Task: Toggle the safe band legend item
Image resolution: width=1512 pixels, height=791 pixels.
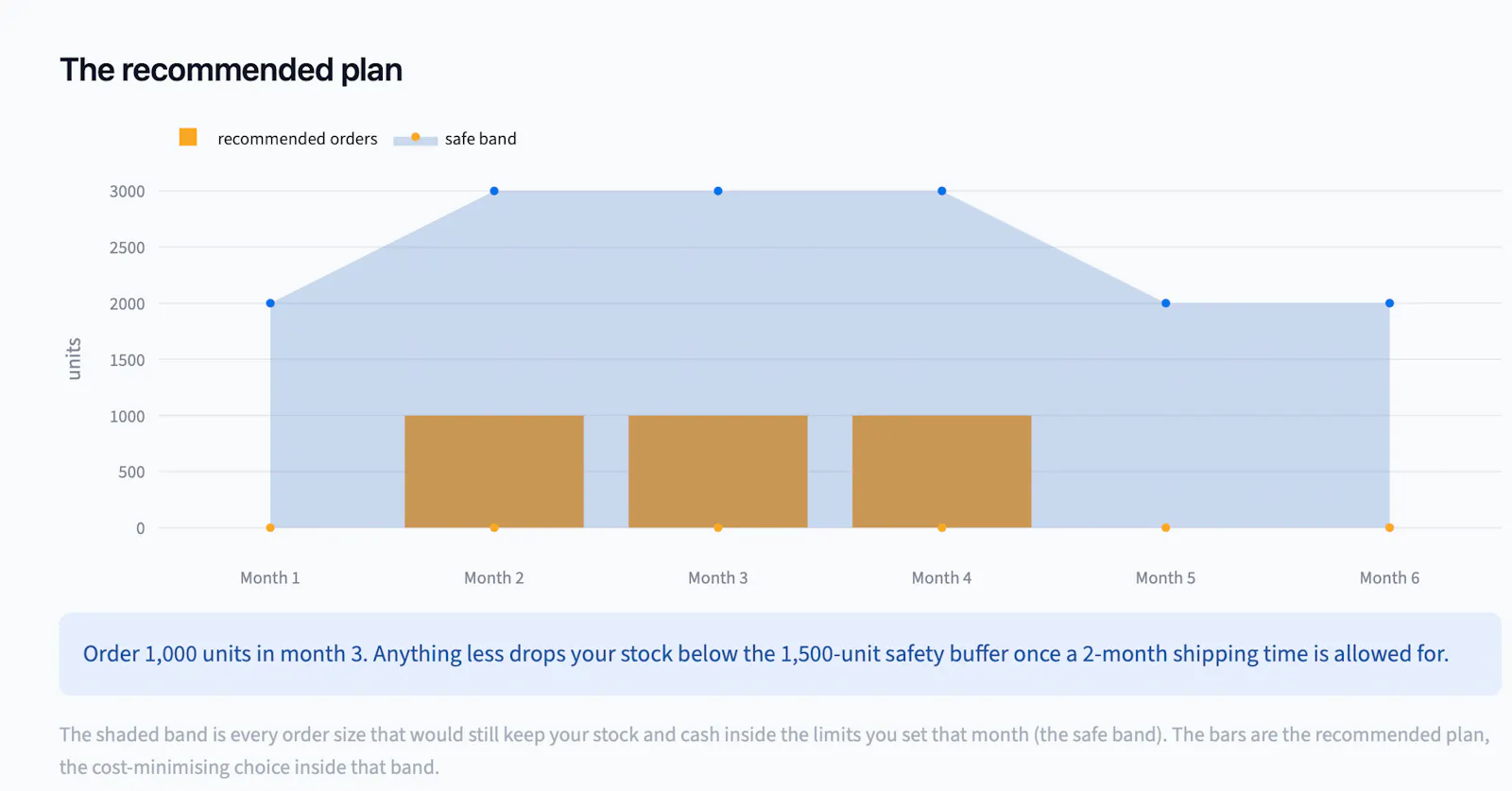Action: [x=455, y=138]
